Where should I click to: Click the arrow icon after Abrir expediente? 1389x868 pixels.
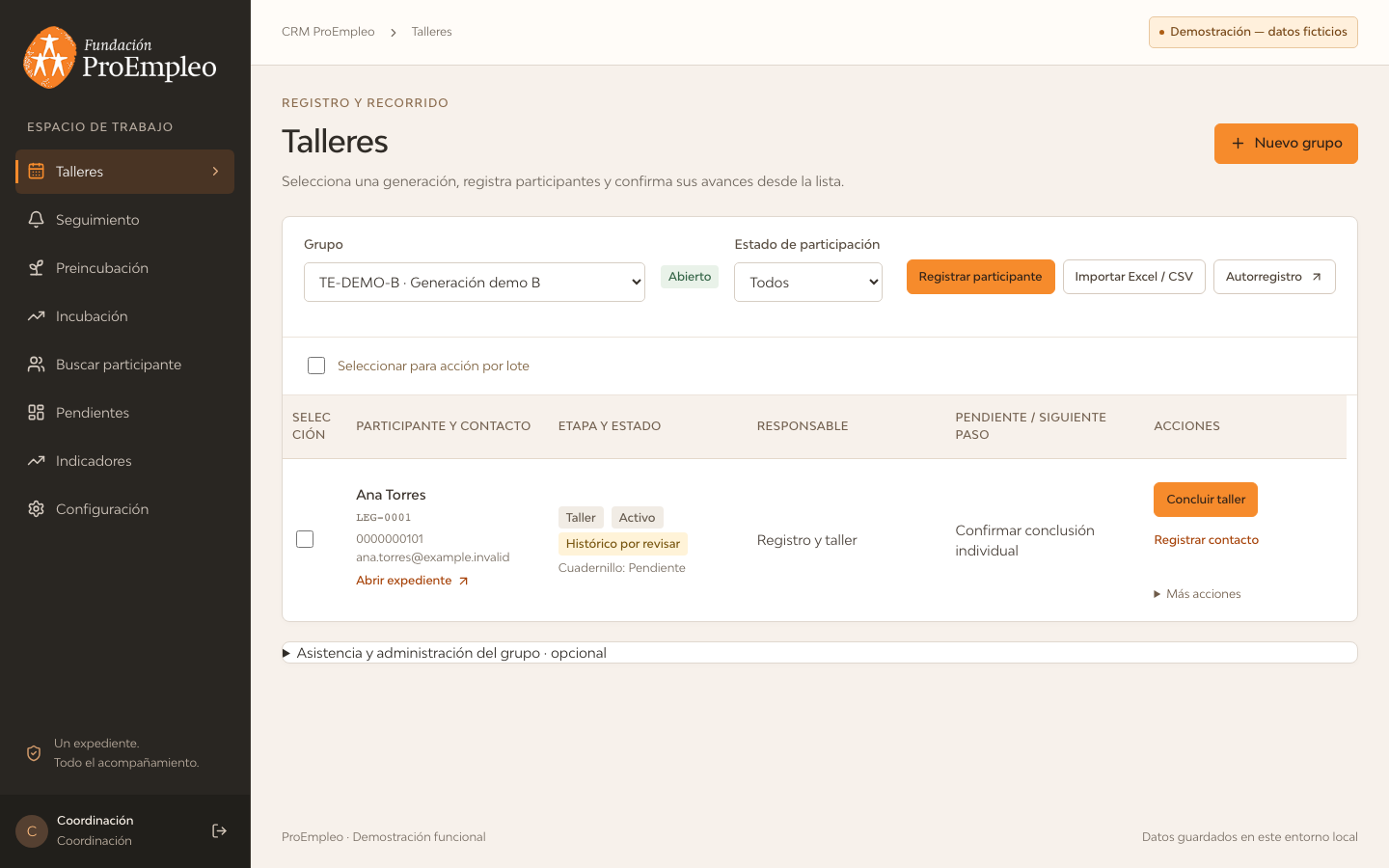[x=463, y=581]
